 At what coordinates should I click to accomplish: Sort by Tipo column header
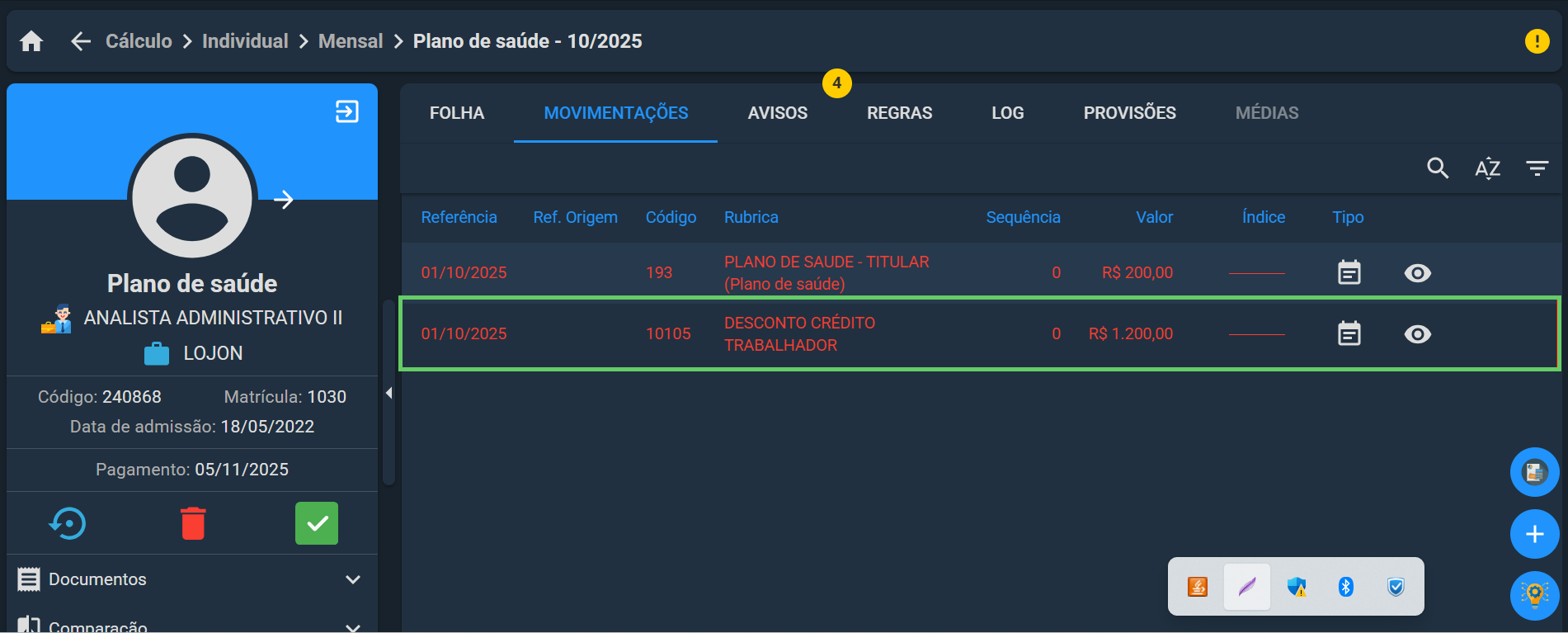click(x=1348, y=217)
